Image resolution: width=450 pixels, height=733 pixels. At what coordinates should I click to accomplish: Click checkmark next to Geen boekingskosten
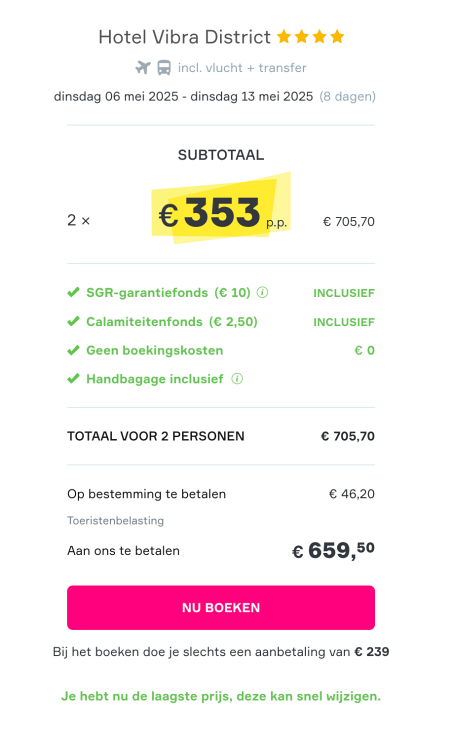tap(73, 350)
